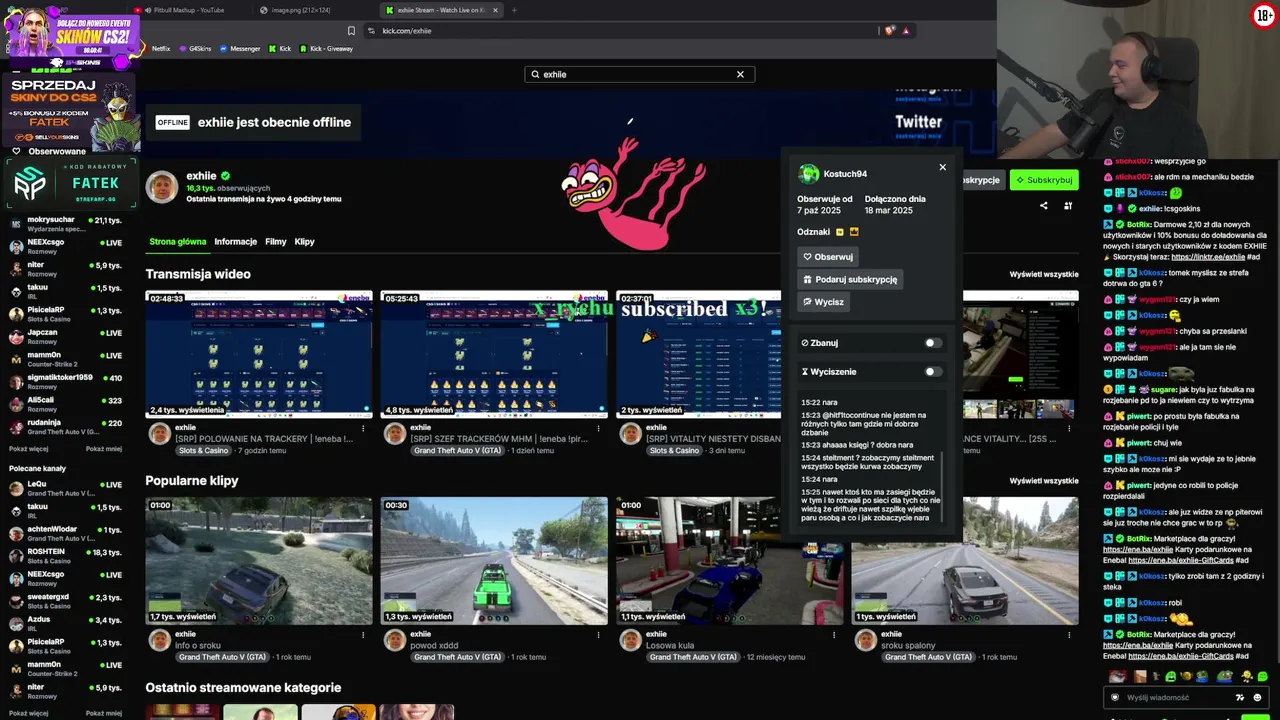The image size is (1280, 720).
Task: Open the chat users settings icon
Action: 1068,206
